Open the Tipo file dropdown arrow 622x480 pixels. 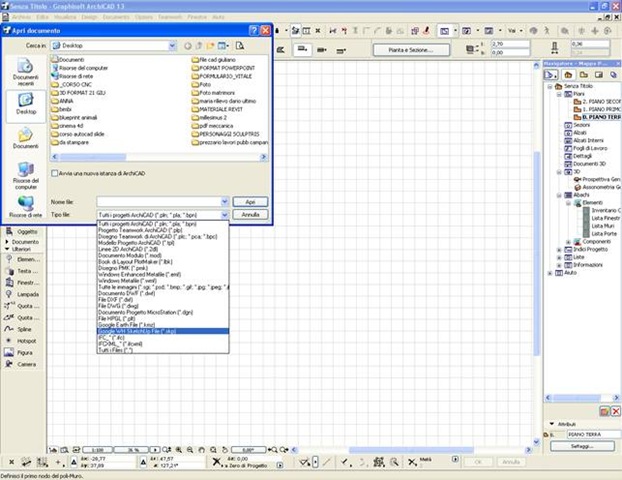(x=225, y=215)
